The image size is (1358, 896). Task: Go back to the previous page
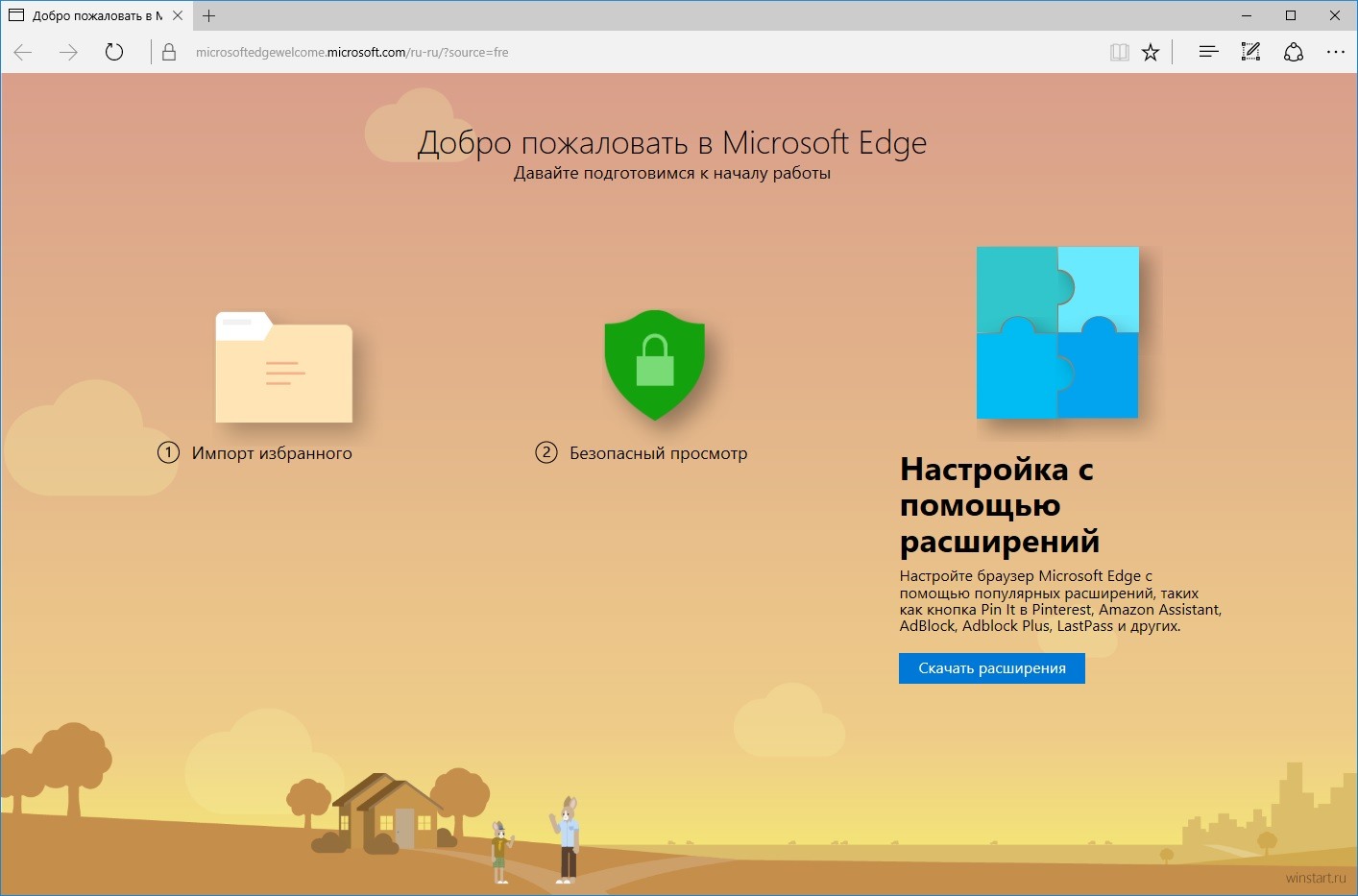(23, 52)
